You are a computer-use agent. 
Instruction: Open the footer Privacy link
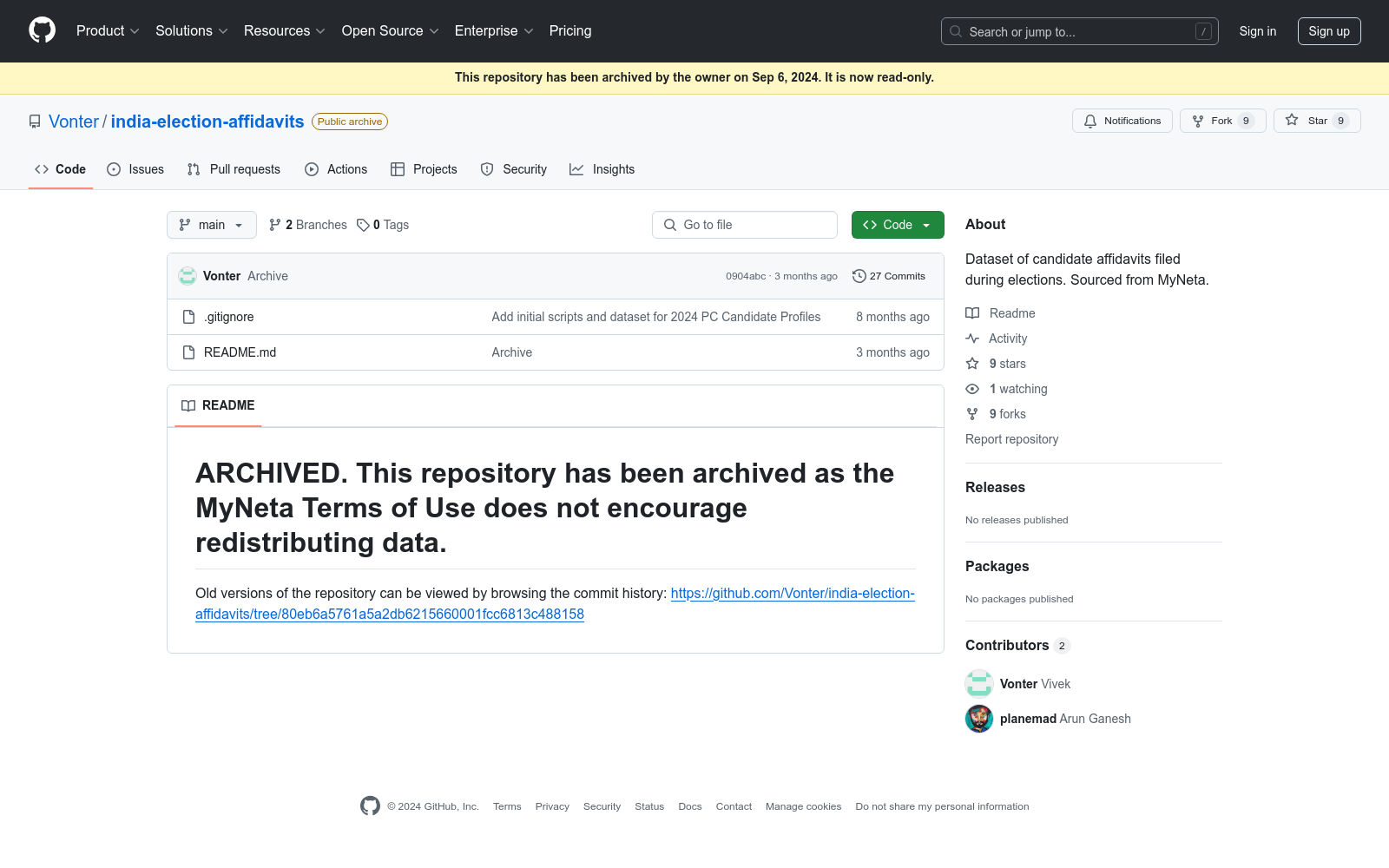[552, 806]
